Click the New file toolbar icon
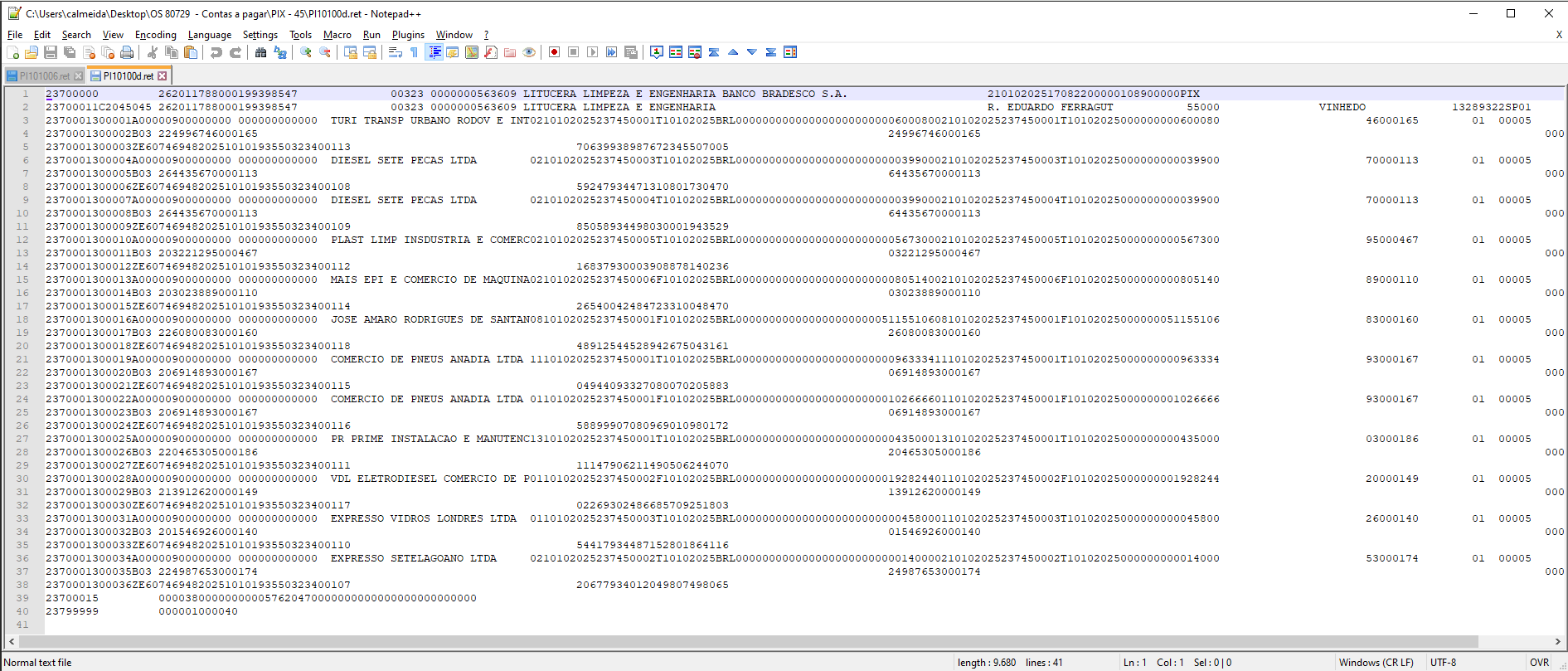 (x=12, y=52)
